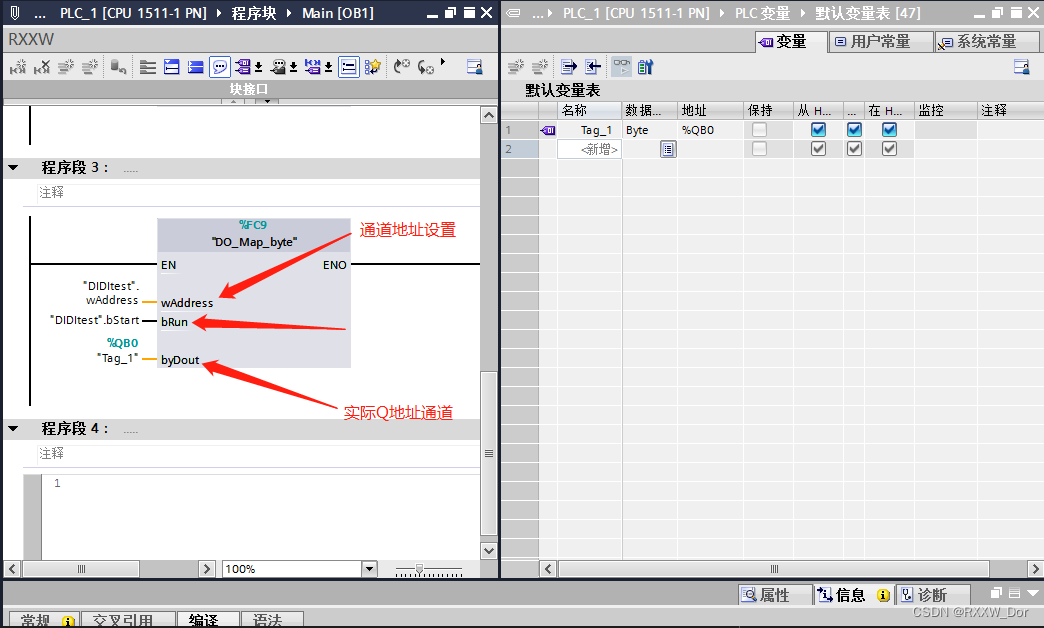This screenshot has height=628, width=1044.
Task: Click the <新增> name input cell
Action: pos(589,149)
